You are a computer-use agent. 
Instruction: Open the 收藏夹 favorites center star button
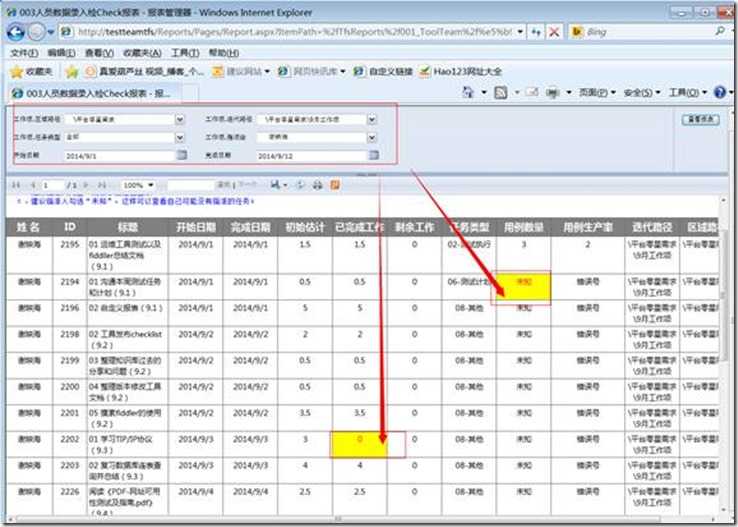[x=32, y=72]
